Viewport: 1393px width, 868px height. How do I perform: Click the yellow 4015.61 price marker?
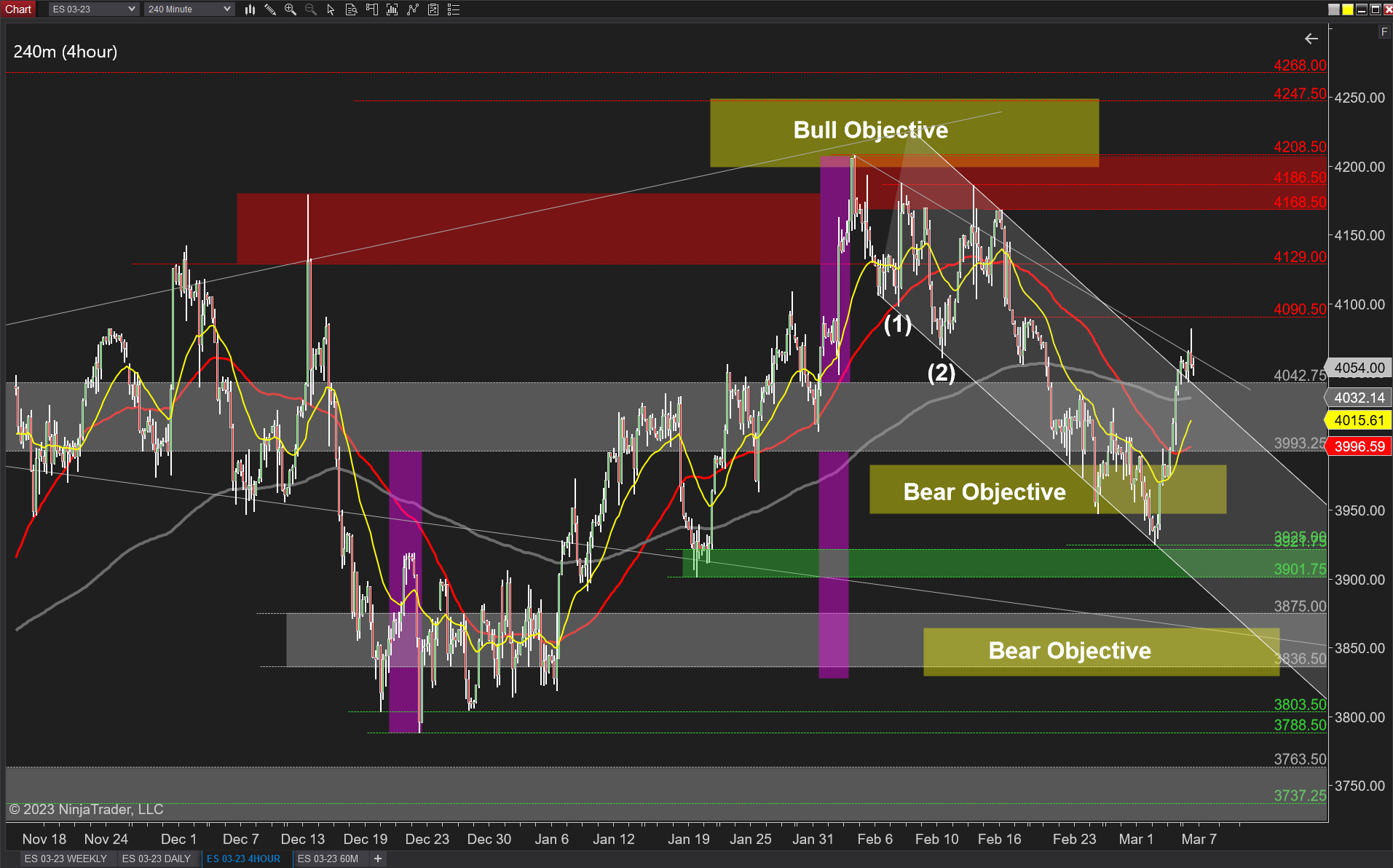[1359, 420]
